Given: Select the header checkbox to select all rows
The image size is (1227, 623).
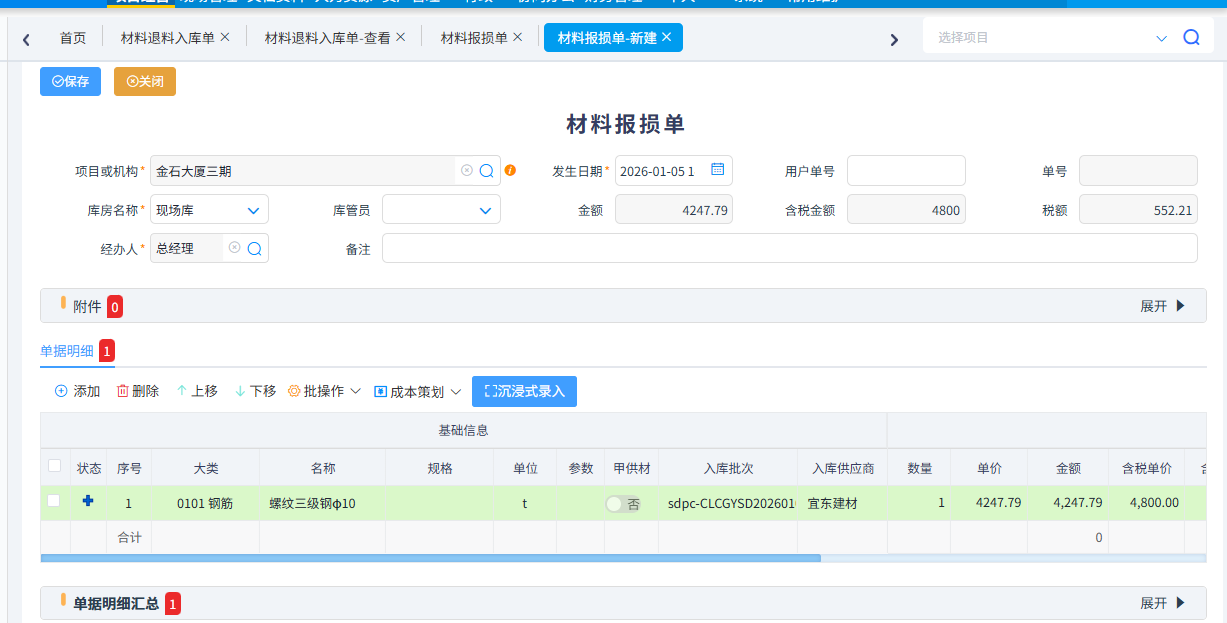Looking at the screenshot, I should tap(54, 467).
